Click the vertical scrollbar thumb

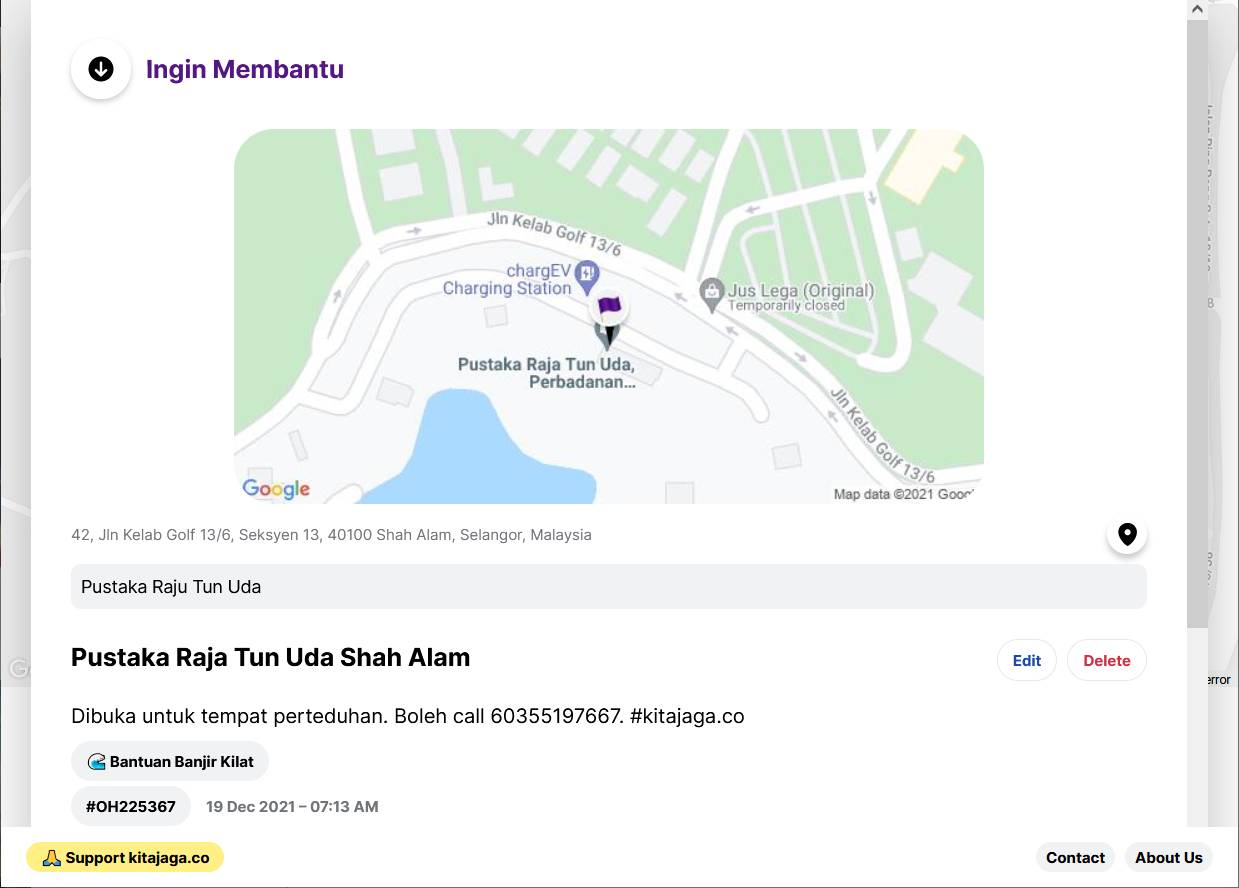coord(1197,323)
